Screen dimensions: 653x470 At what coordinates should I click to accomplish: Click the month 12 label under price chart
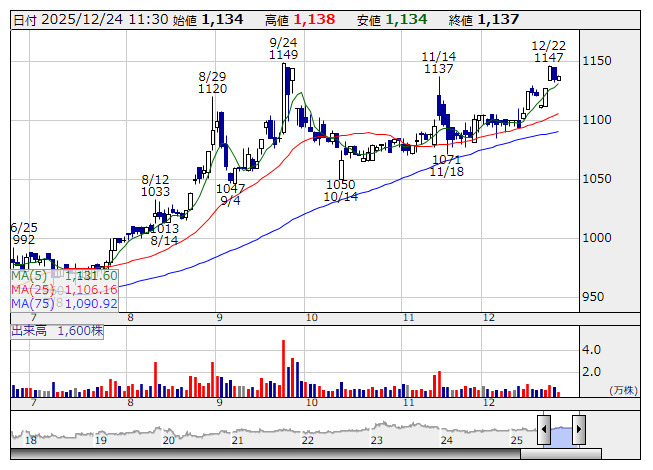pos(489,318)
